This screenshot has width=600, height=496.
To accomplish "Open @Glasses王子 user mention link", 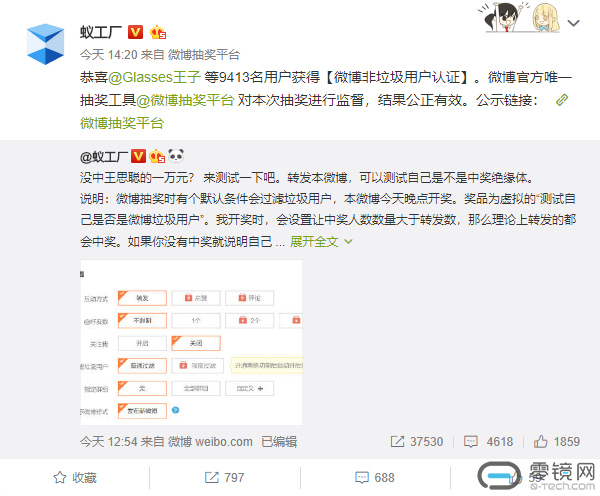I will click(154, 77).
